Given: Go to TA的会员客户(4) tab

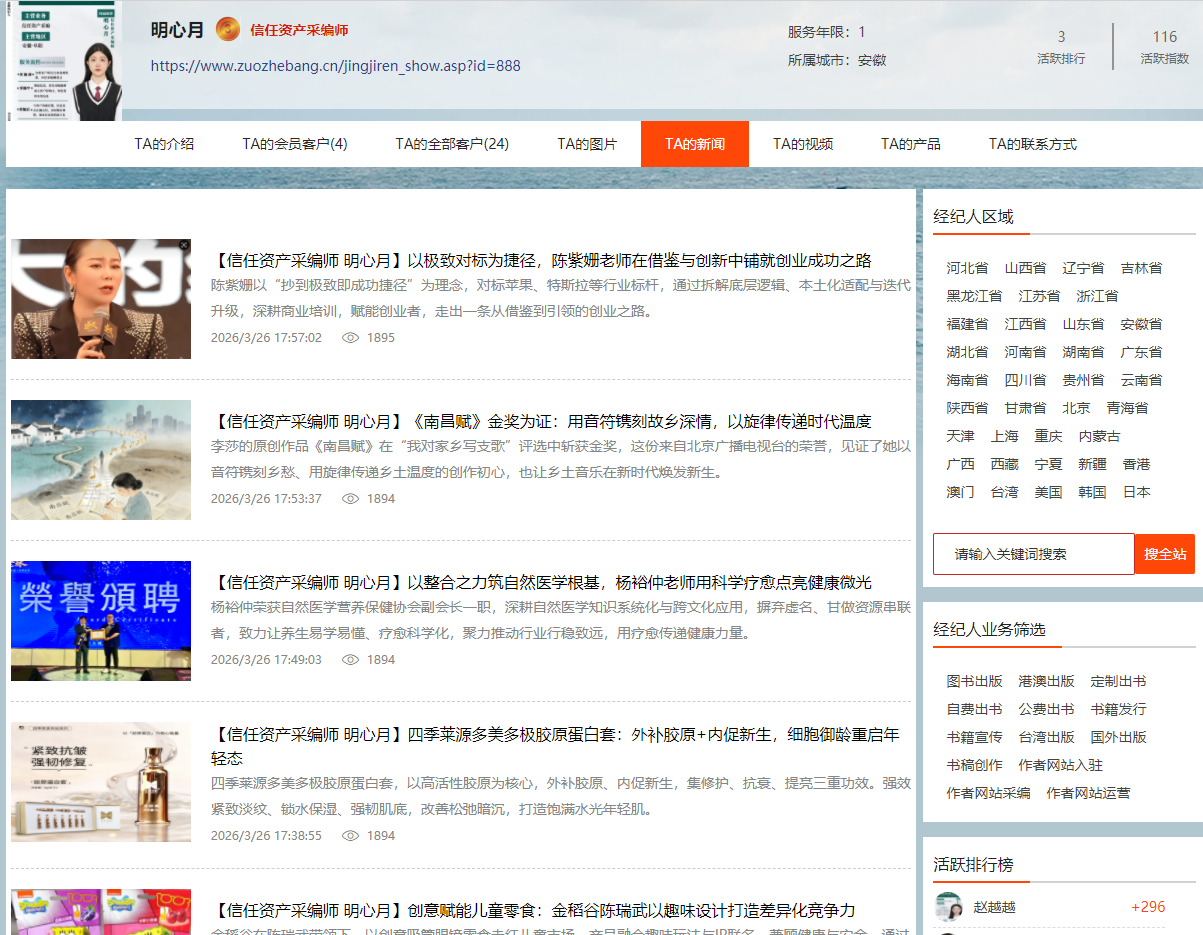Looking at the screenshot, I should point(294,144).
